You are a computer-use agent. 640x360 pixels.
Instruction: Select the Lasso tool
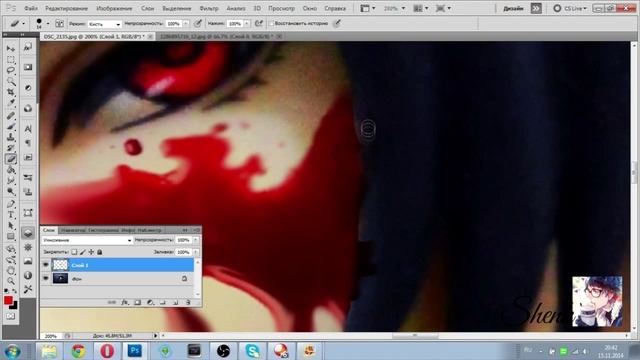[11, 70]
